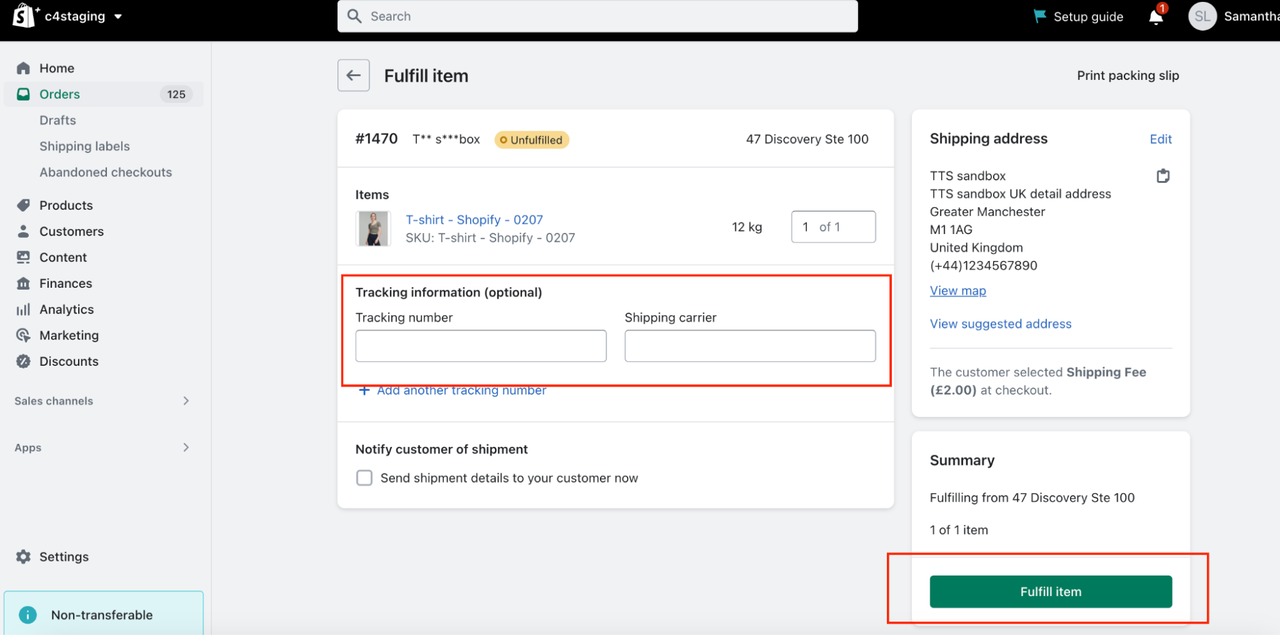Screen dimensions: 1280x635
Task: Click the notification bell icon
Action: tap(1156, 17)
